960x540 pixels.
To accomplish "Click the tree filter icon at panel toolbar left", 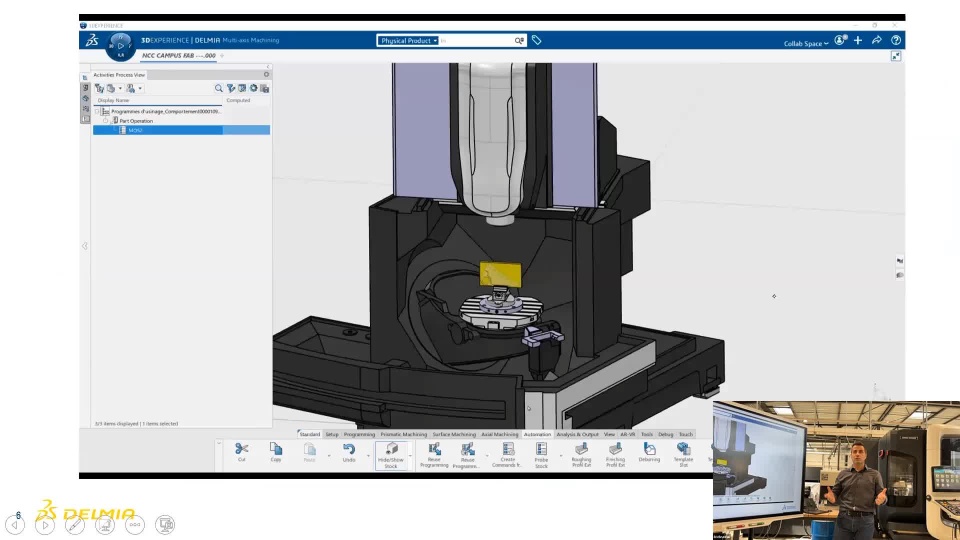I will (99, 88).
